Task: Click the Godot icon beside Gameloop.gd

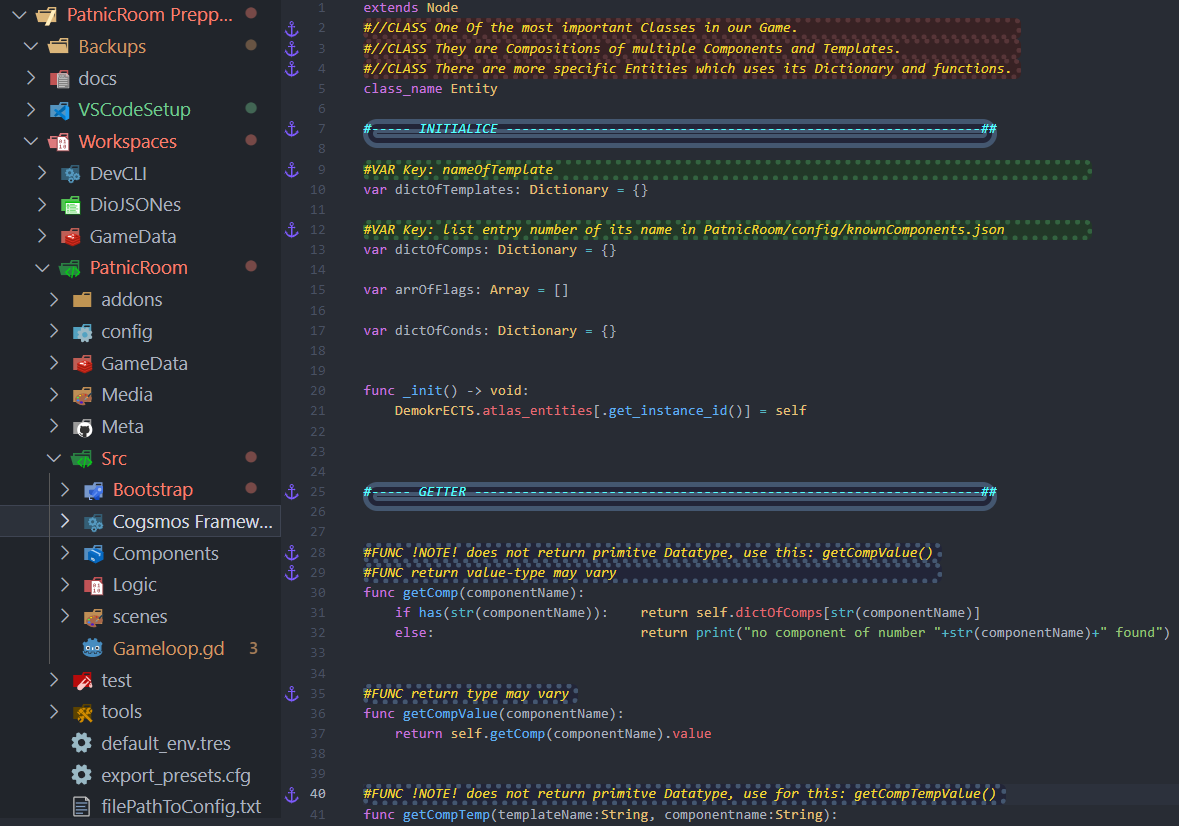Action: [93, 649]
